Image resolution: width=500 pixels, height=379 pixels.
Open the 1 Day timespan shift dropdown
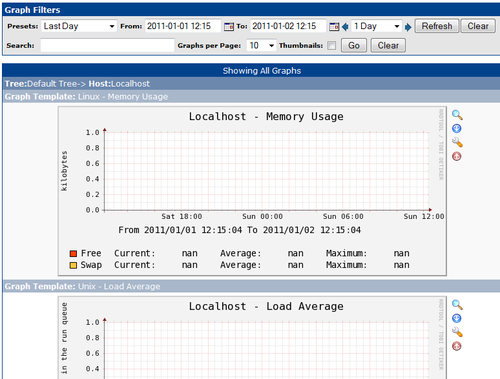[x=377, y=26]
